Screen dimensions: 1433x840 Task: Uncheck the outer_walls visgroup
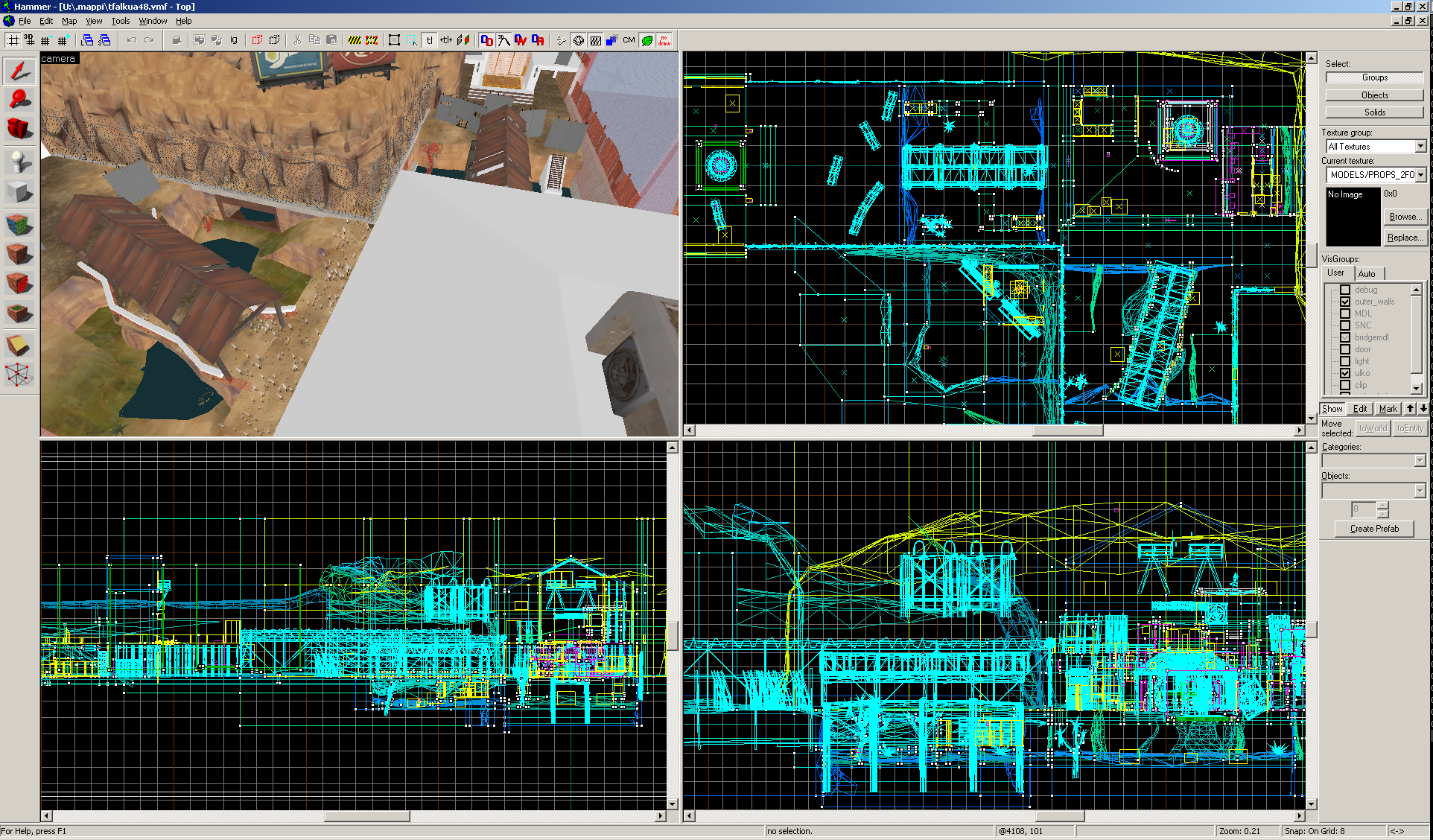pos(1345,302)
